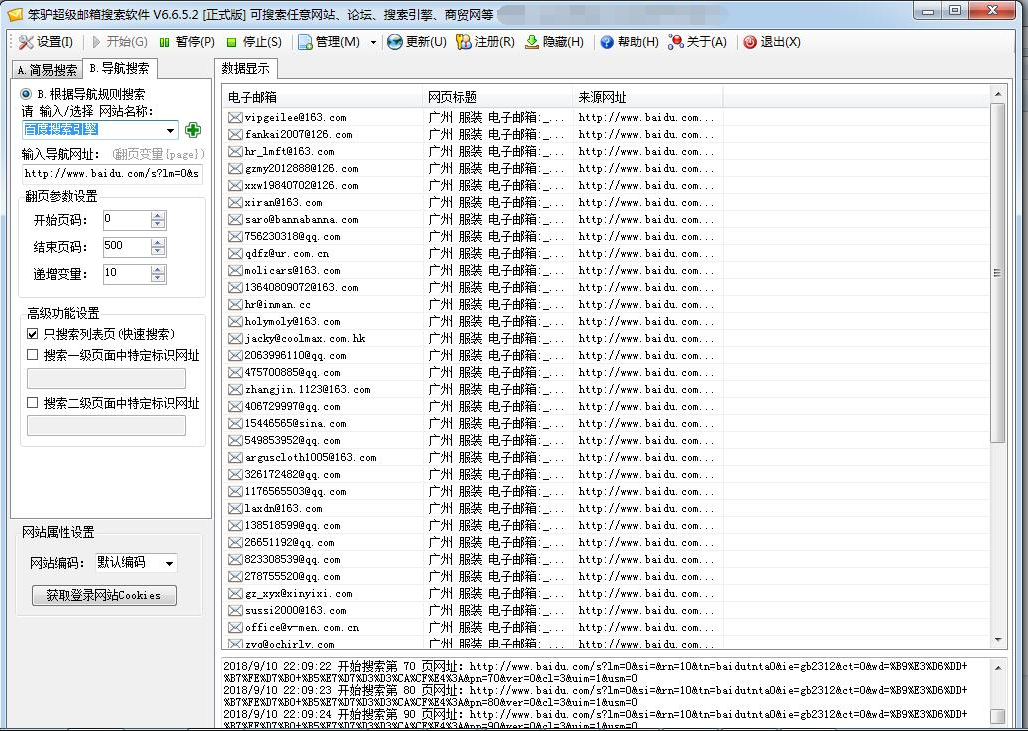Screen dimensions: 1028x731
Task: Decrease 递增变量 with down arrow
Action: [158, 278]
